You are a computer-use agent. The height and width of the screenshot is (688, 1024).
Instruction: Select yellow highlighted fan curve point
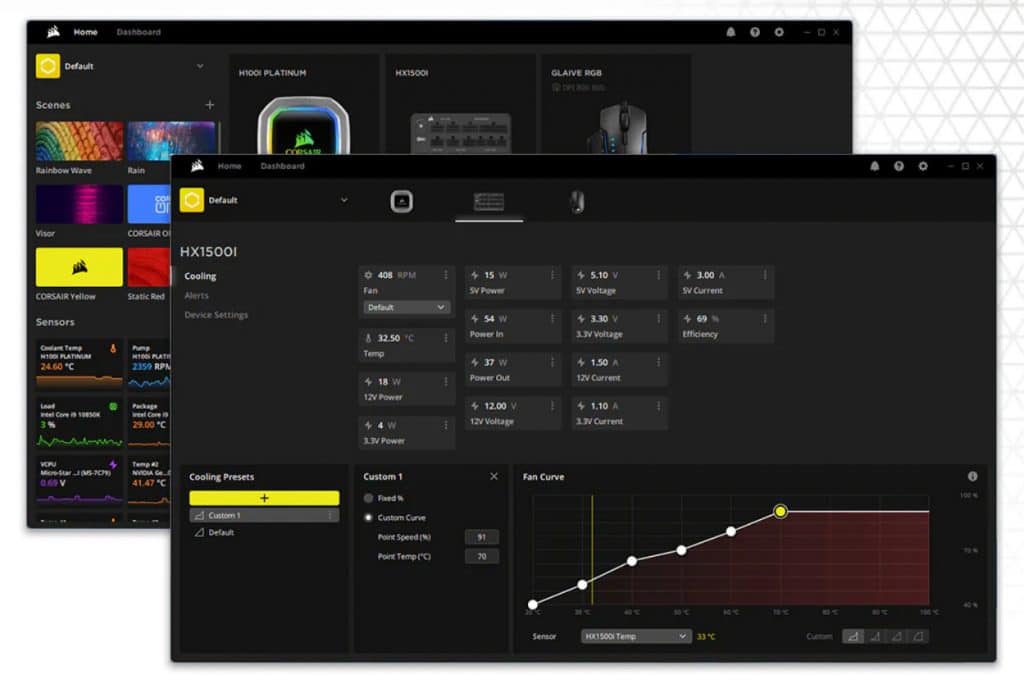tap(780, 511)
